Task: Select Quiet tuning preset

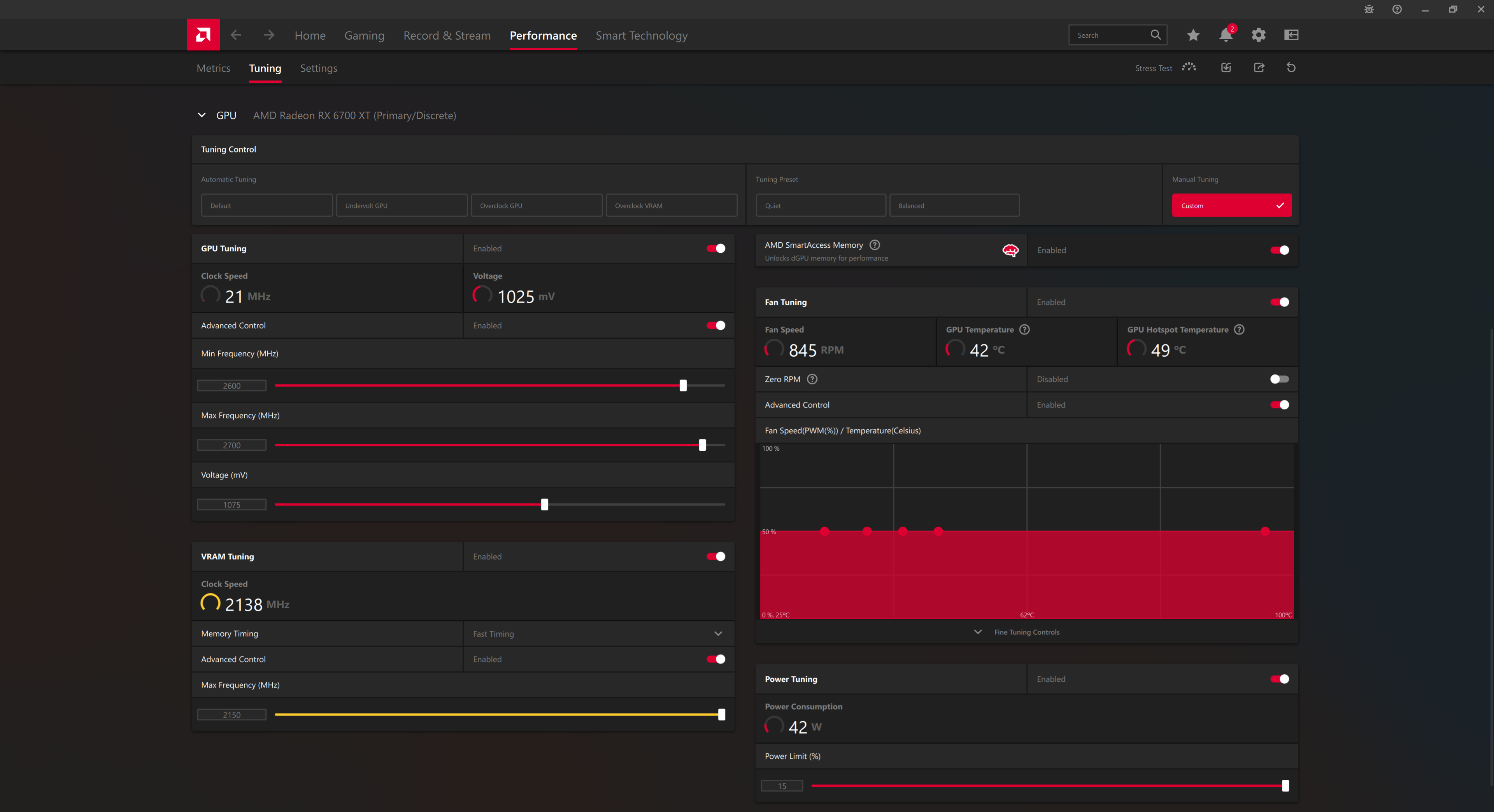Action: (821, 205)
